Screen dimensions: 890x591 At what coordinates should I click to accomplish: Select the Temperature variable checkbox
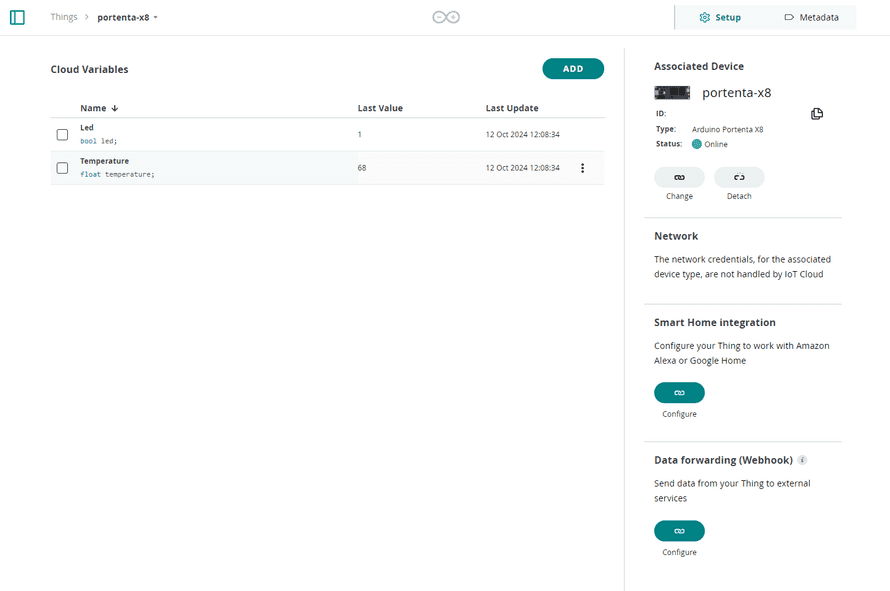pos(62,168)
